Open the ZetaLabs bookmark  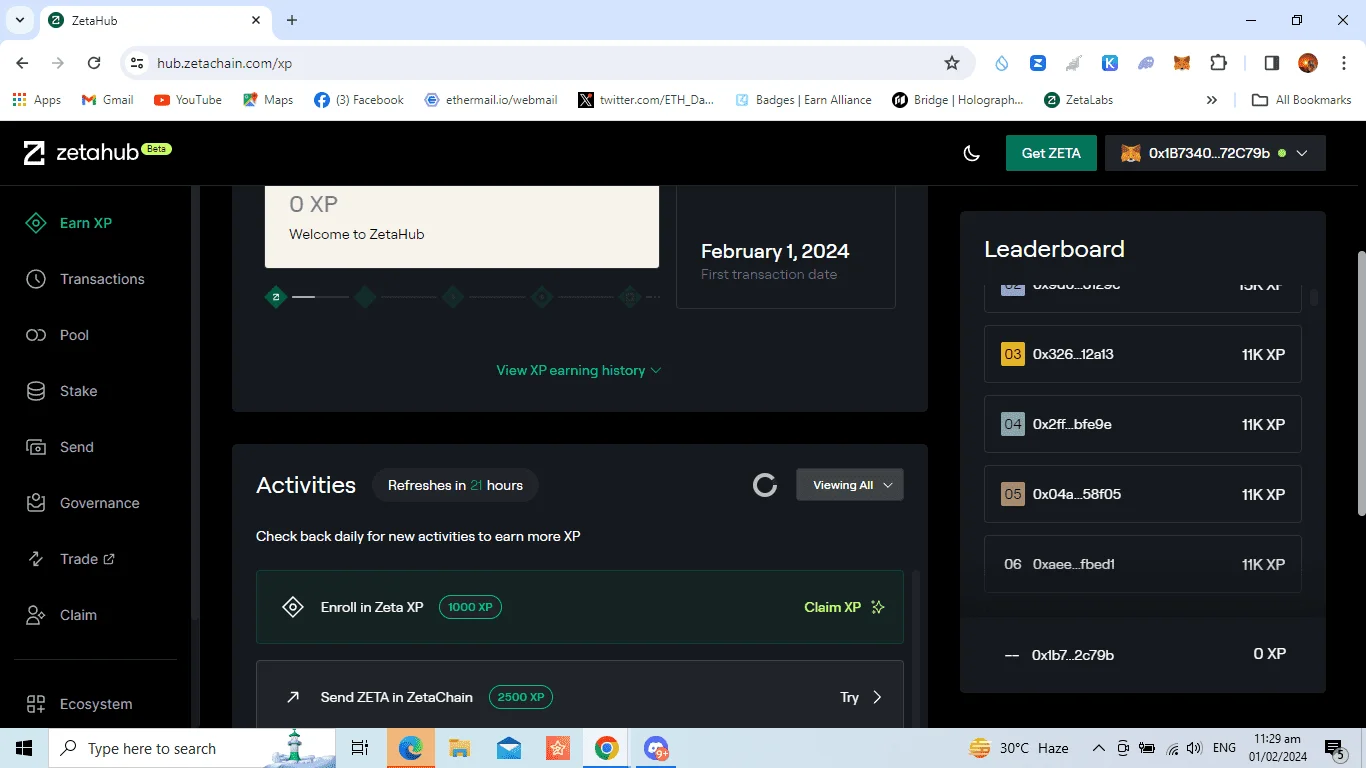1078,100
